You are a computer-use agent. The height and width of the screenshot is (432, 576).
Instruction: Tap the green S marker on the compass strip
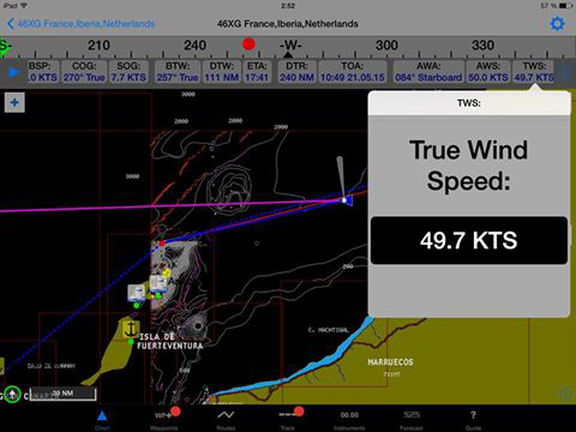click(x=4, y=47)
